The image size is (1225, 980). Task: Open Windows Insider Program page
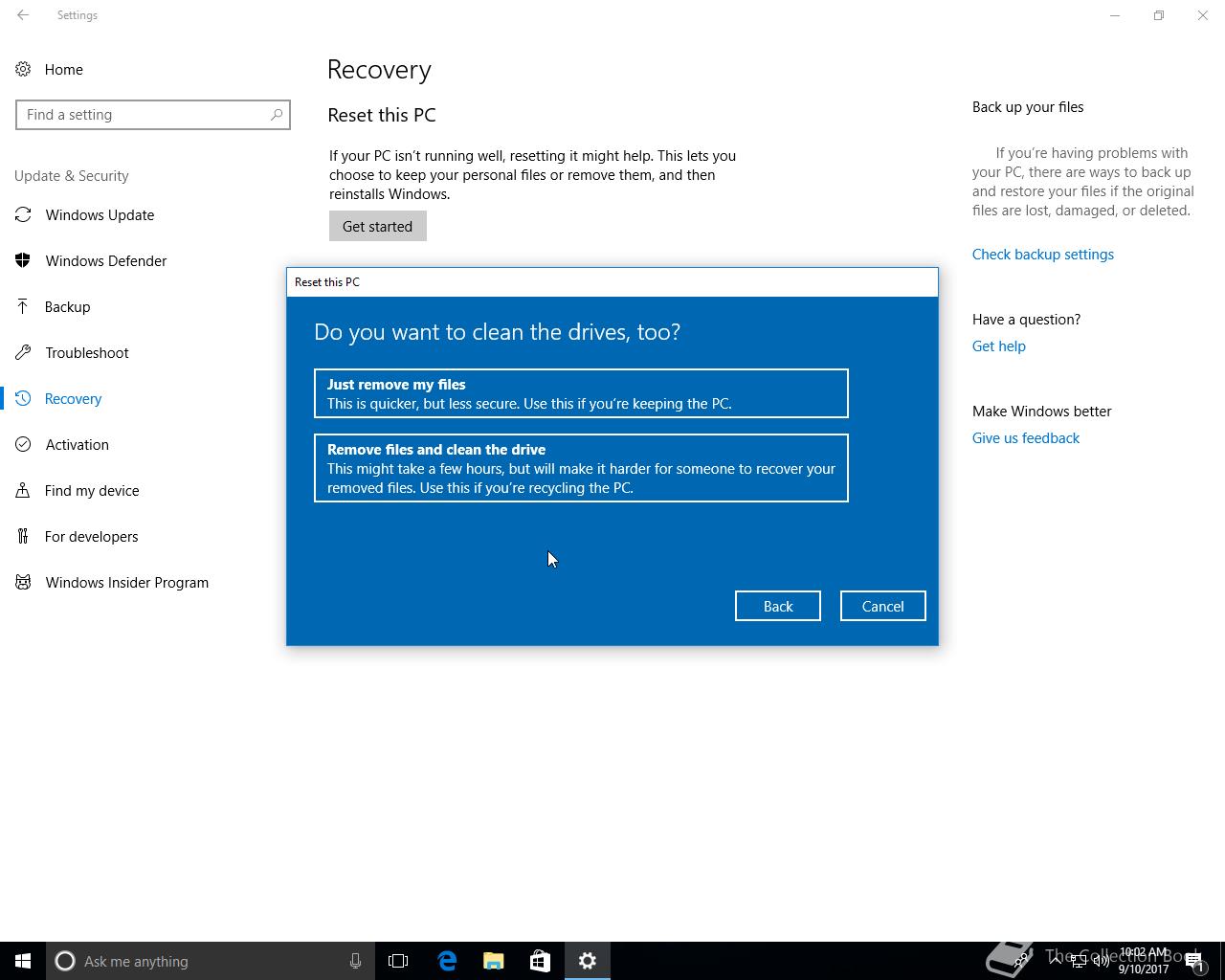[126, 582]
